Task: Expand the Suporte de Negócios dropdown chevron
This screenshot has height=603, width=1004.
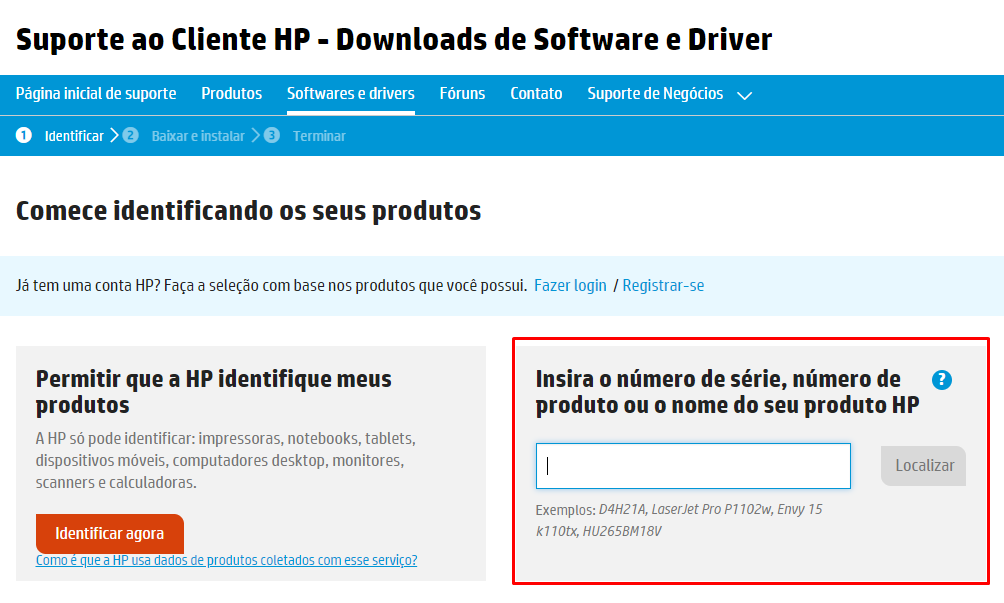Action: (x=744, y=95)
